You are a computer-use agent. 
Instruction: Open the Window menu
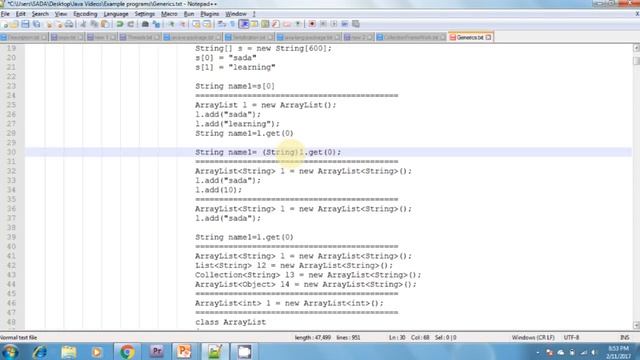click(236, 14)
